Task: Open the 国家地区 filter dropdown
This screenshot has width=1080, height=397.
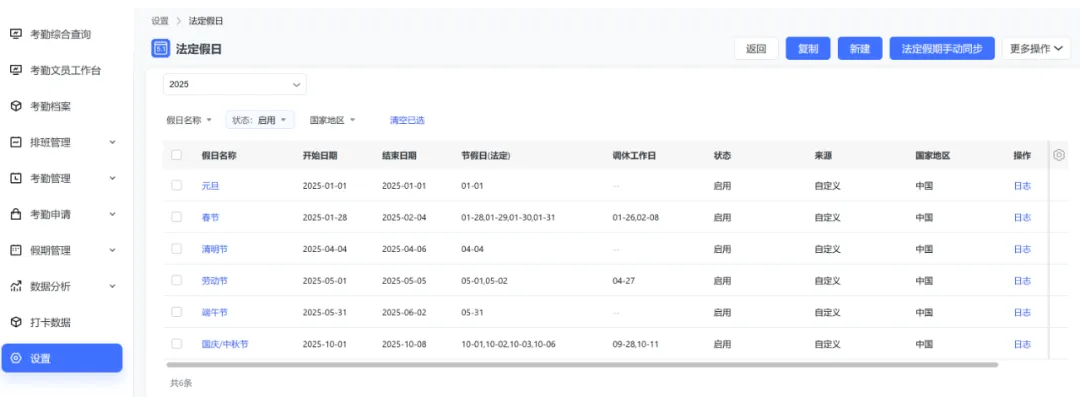Action: 333,120
